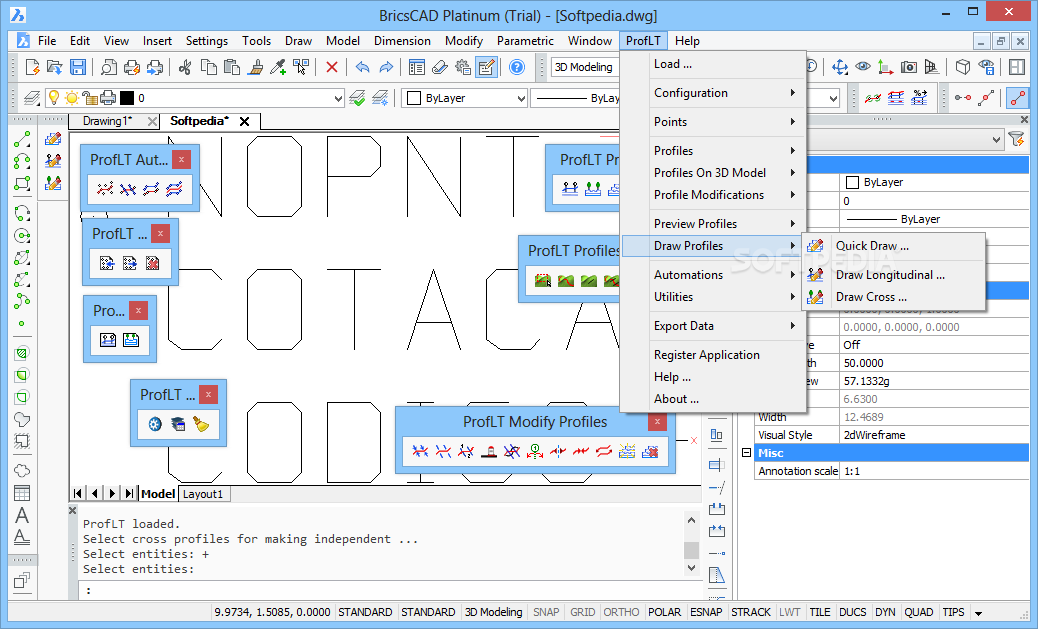
Task: Collapse the Misc properties section
Action: click(746, 453)
